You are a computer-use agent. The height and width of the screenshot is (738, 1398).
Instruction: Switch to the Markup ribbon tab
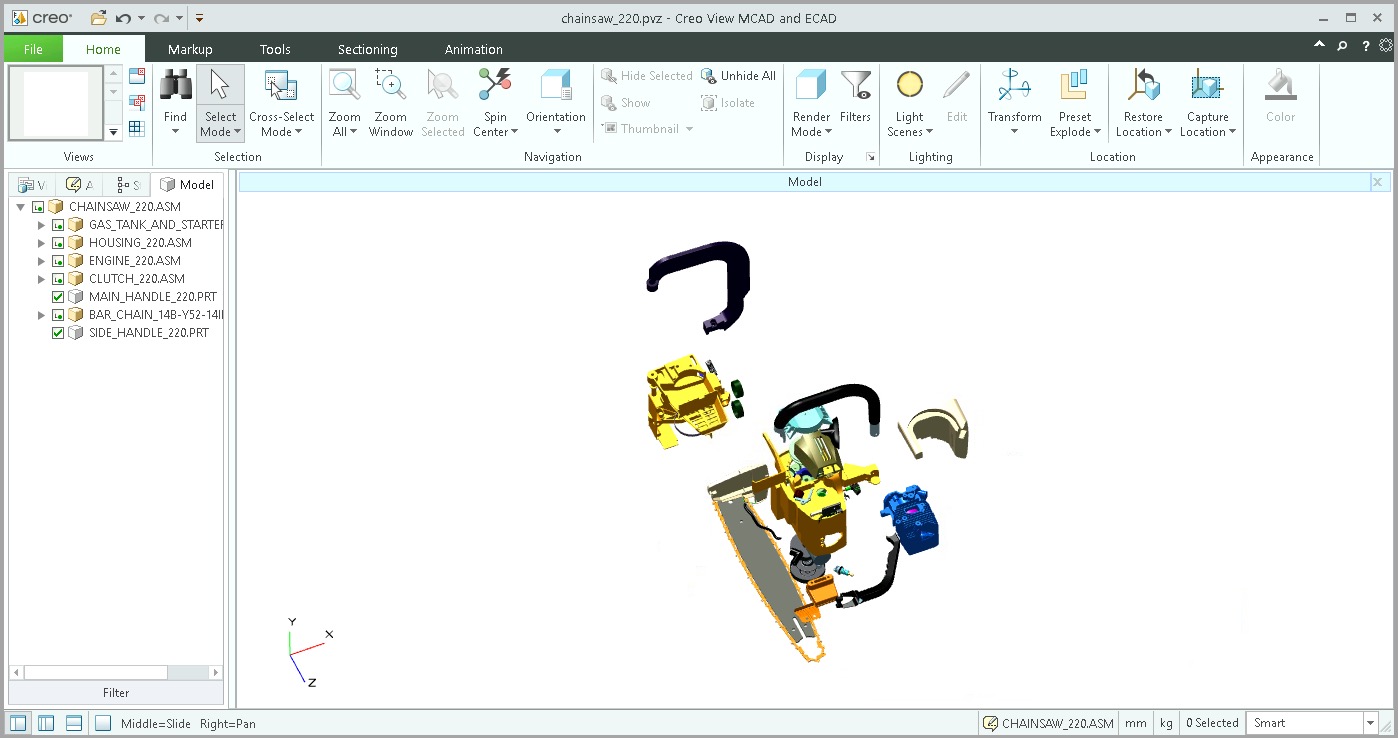tap(190, 49)
